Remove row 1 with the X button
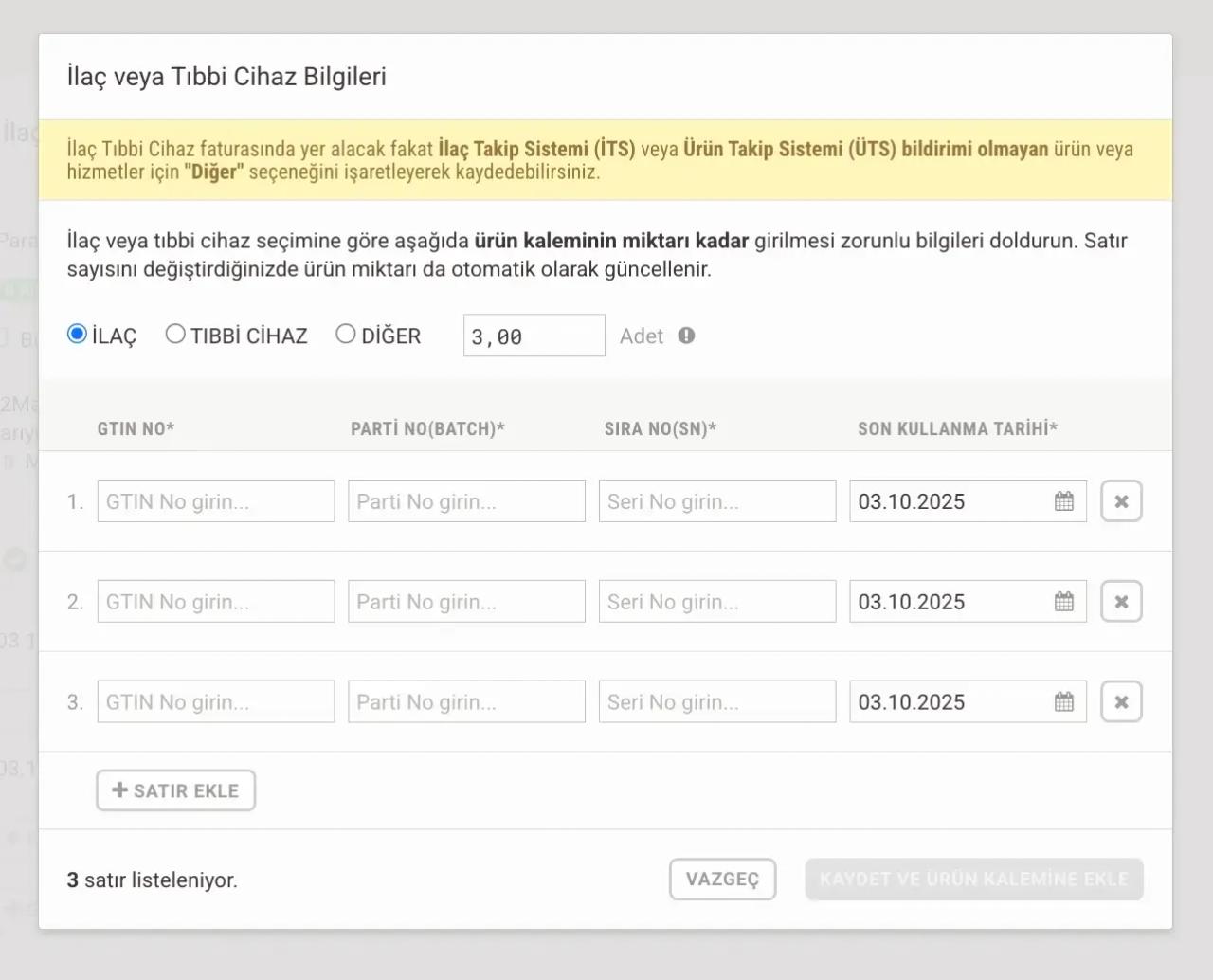 click(x=1121, y=501)
